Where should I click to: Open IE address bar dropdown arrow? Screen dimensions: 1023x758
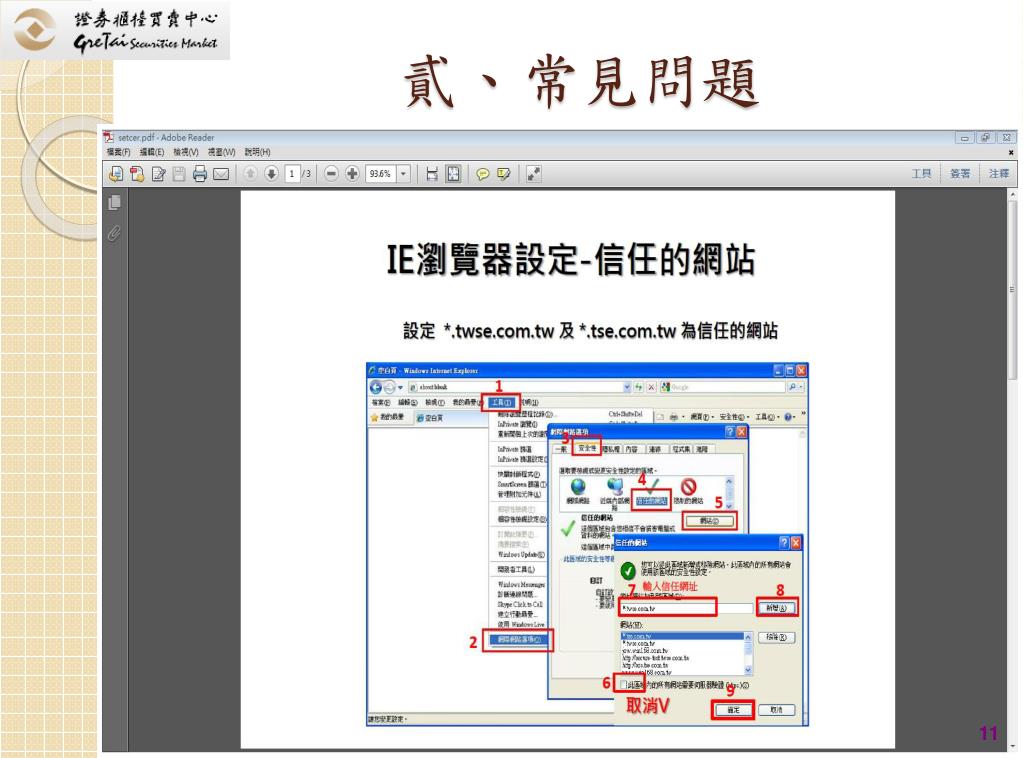point(627,387)
